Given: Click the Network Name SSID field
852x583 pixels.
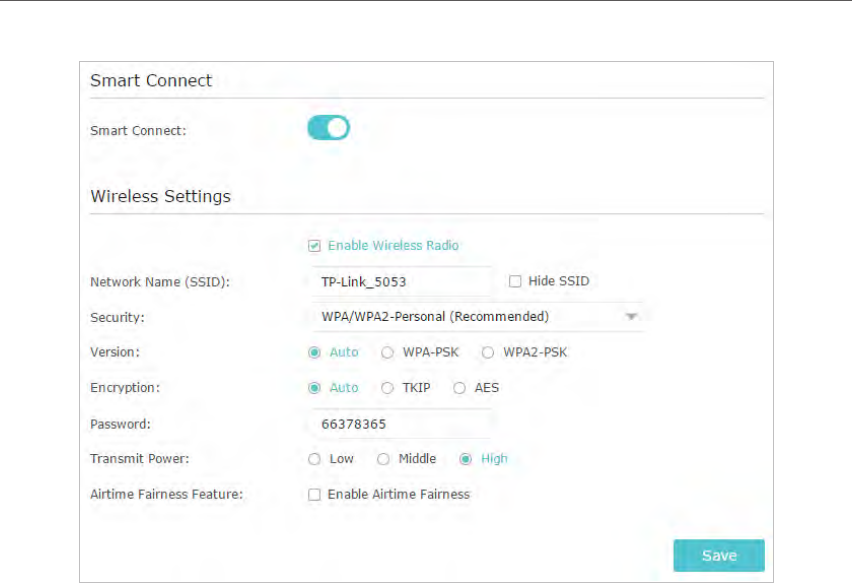Looking at the screenshot, I should (402, 281).
